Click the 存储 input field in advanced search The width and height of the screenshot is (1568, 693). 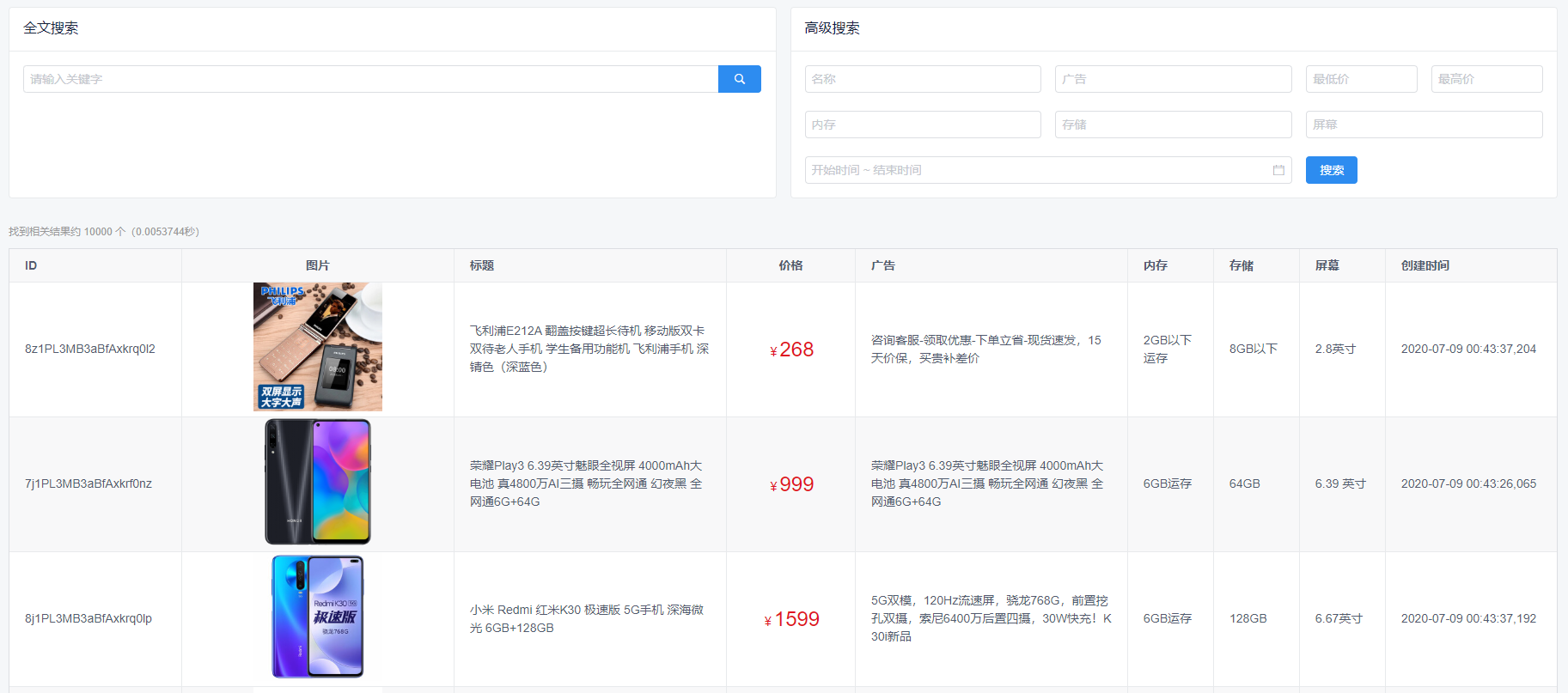point(1173,125)
